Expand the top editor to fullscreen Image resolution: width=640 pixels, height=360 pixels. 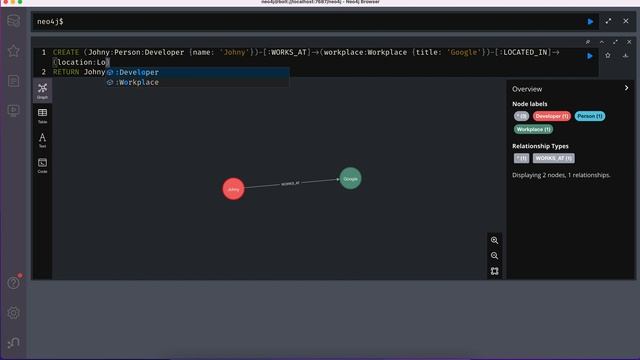[x=609, y=21]
